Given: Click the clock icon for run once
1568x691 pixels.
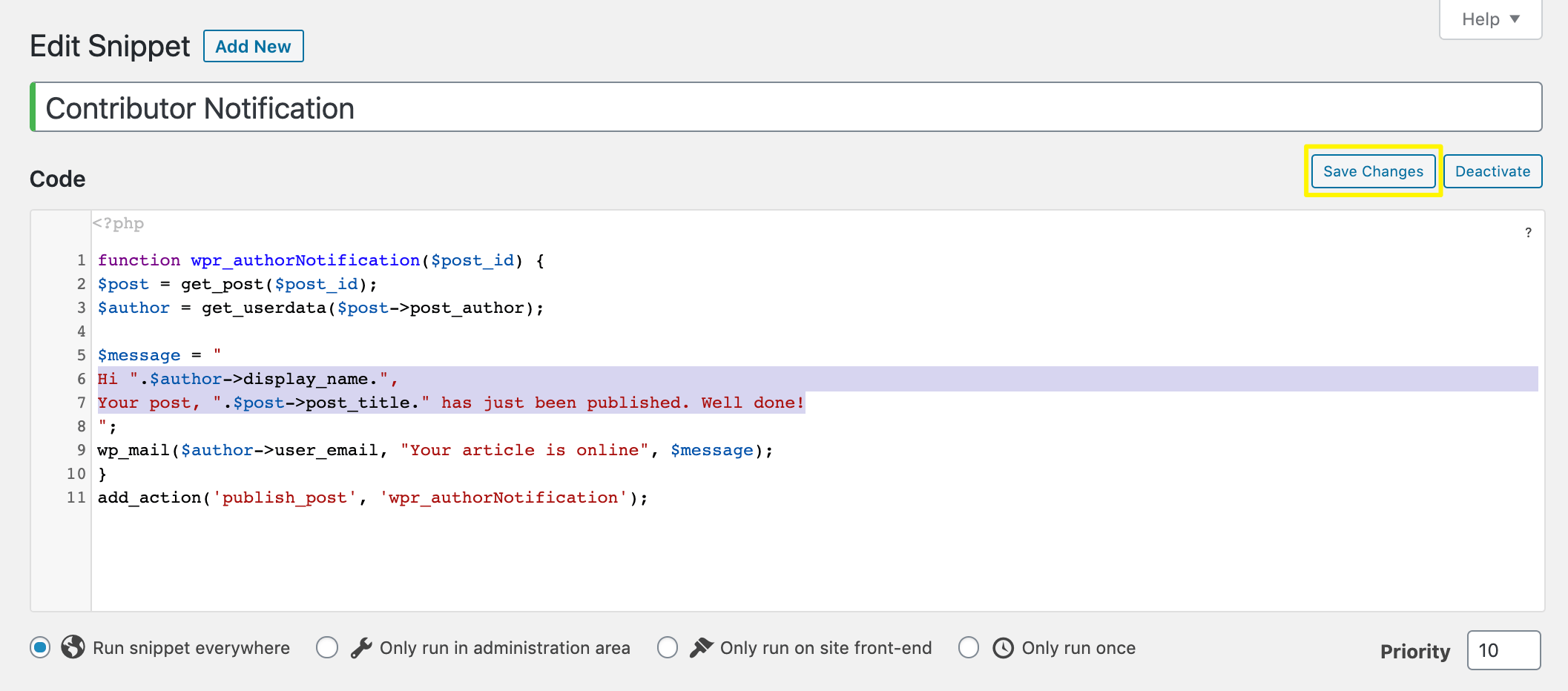Looking at the screenshot, I should pos(1003,648).
